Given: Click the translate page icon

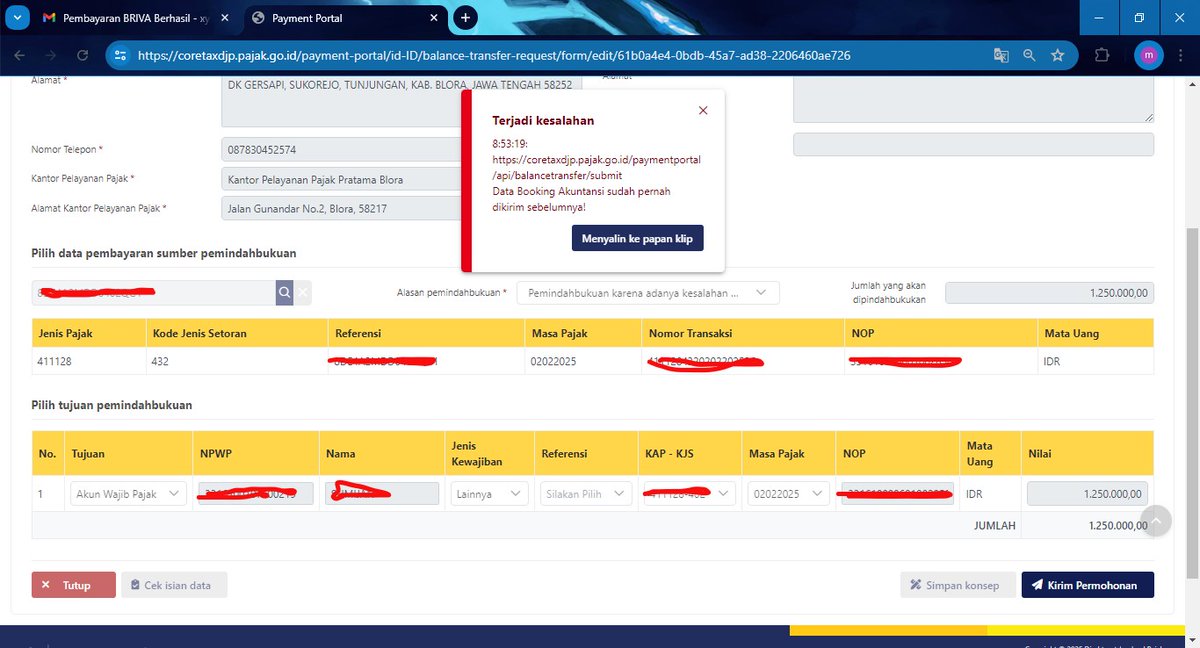Looking at the screenshot, I should pos(1001,56).
